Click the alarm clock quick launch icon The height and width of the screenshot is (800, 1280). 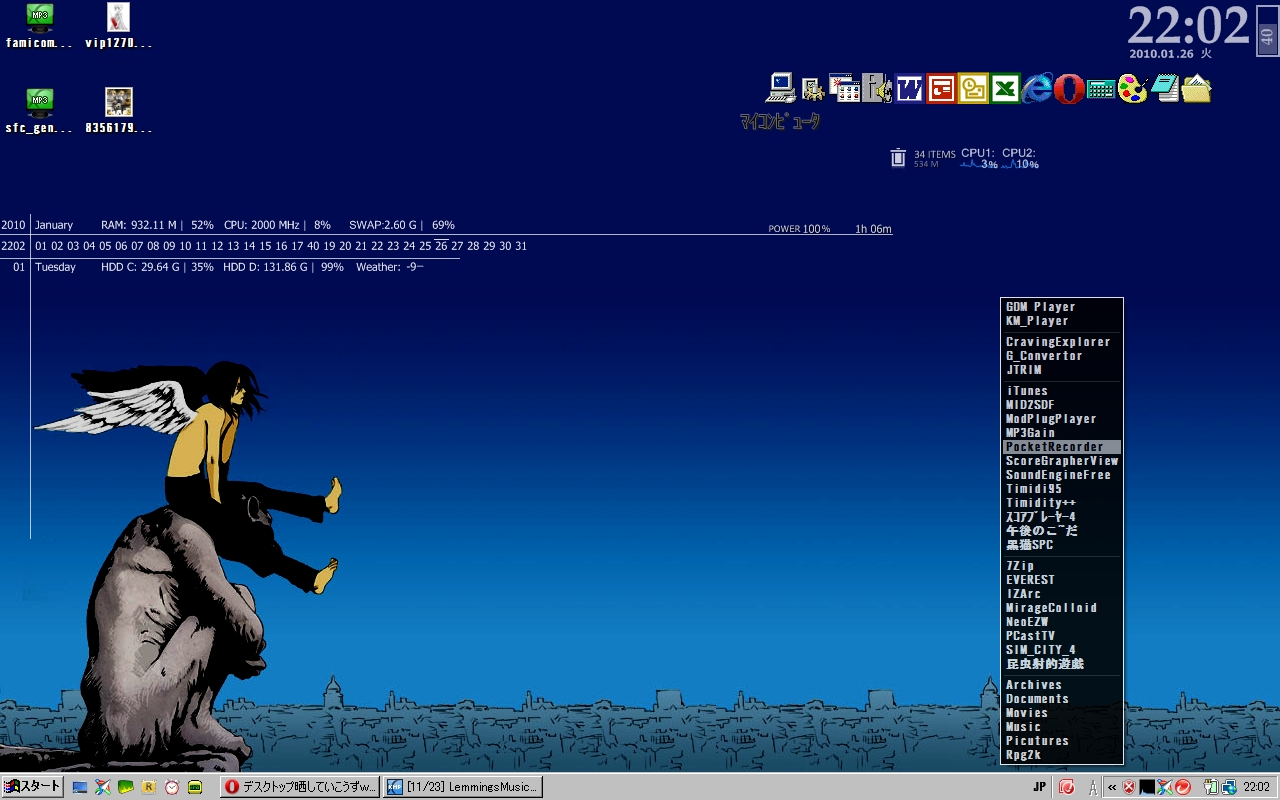172,787
